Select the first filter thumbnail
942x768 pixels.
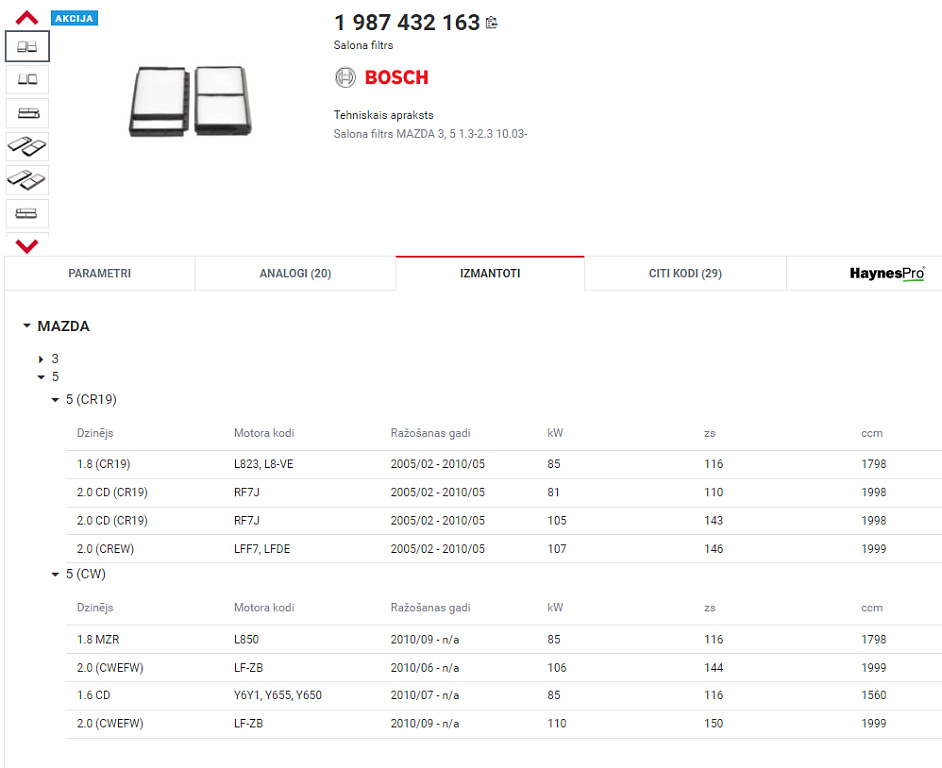tap(27, 46)
